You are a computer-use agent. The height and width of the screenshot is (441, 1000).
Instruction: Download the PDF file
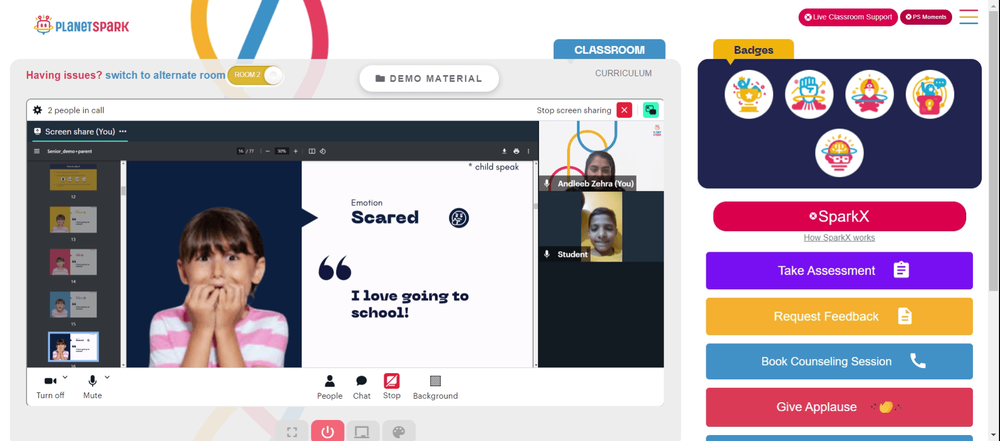coord(504,151)
